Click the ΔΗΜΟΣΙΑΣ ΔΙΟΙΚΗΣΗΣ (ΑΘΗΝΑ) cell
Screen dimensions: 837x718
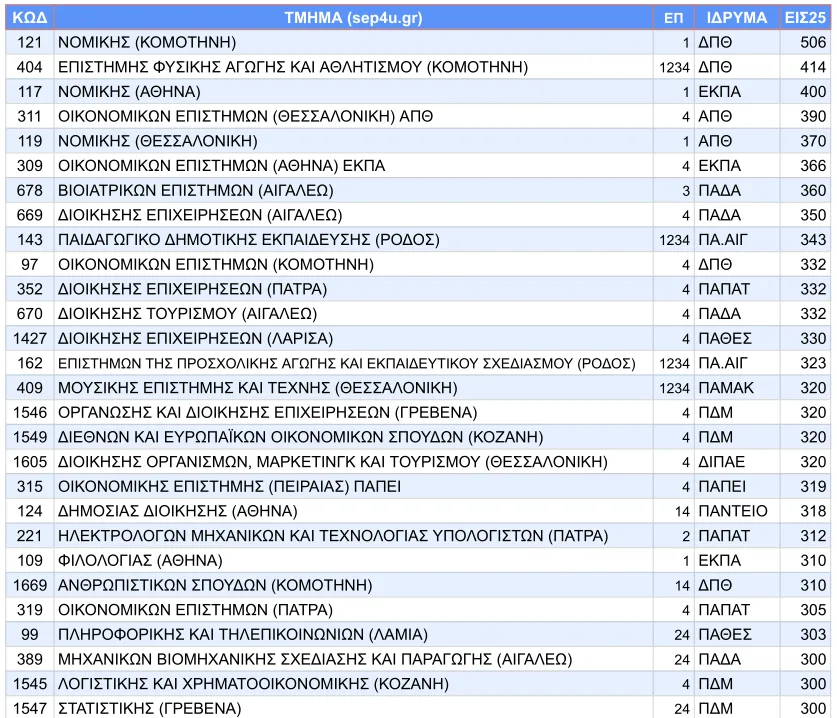tap(177, 511)
